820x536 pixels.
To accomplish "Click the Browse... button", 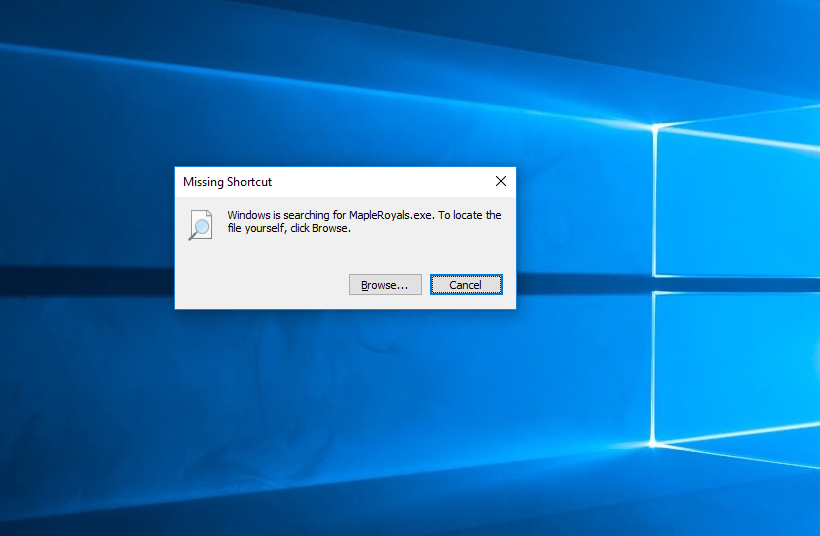I will [x=385, y=284].
